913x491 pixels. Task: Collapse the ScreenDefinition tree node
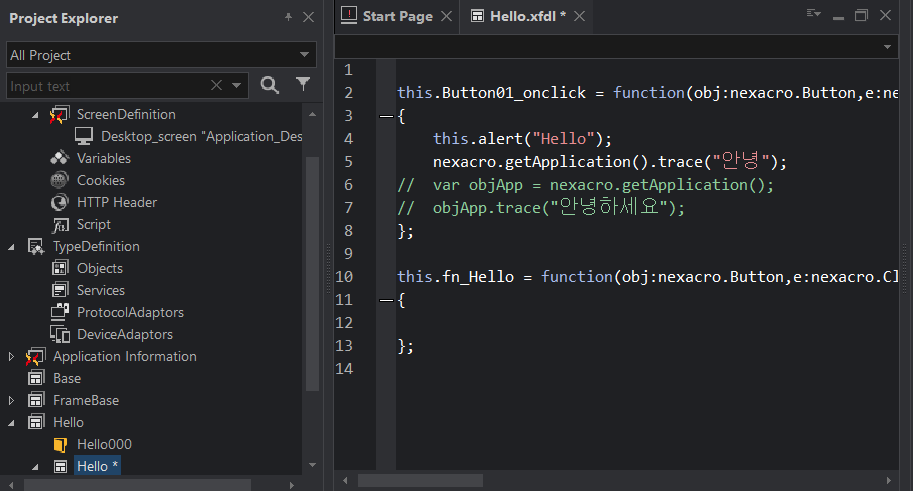[35, 115]
